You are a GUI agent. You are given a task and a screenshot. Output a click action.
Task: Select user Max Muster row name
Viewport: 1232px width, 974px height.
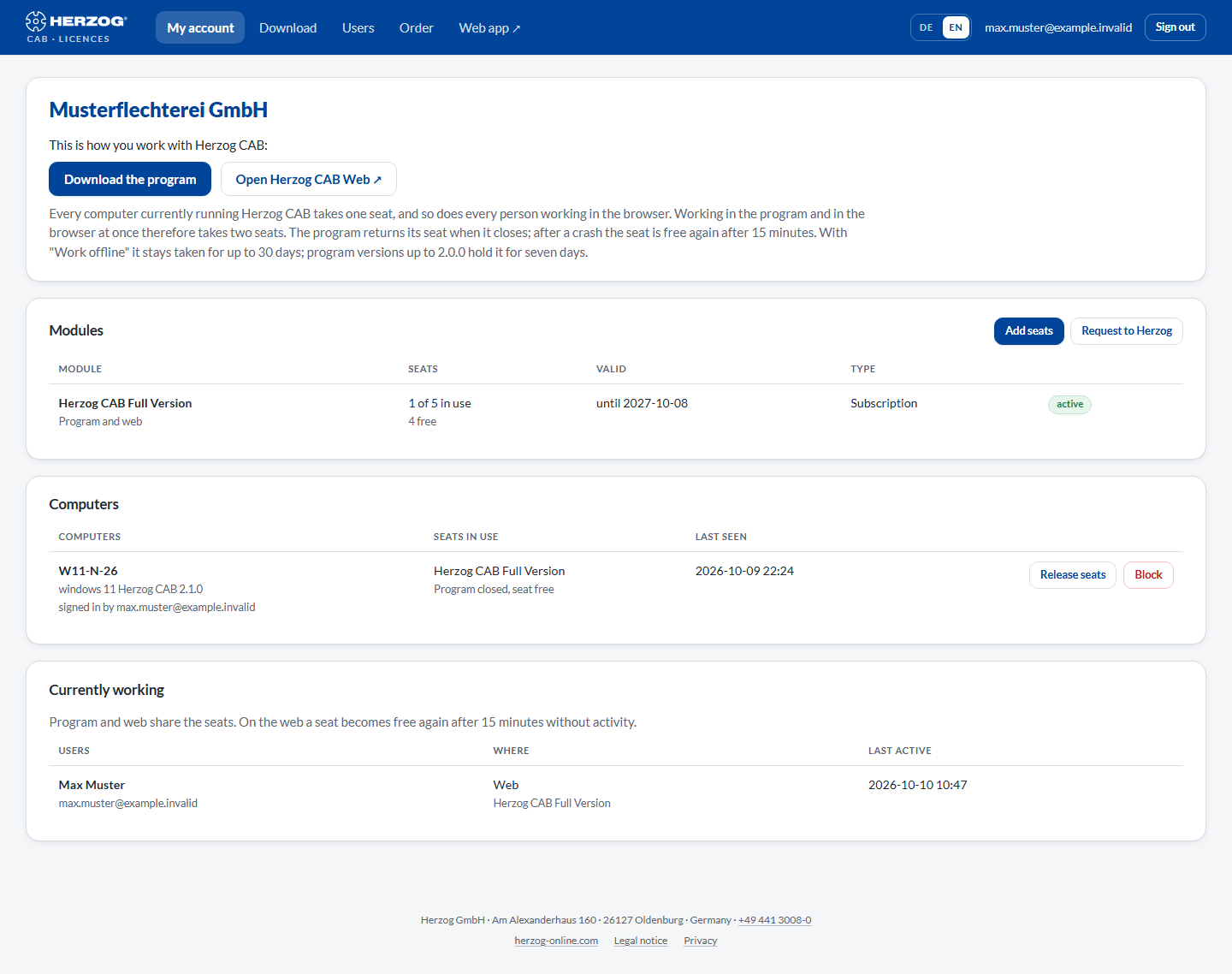(92, 785)
